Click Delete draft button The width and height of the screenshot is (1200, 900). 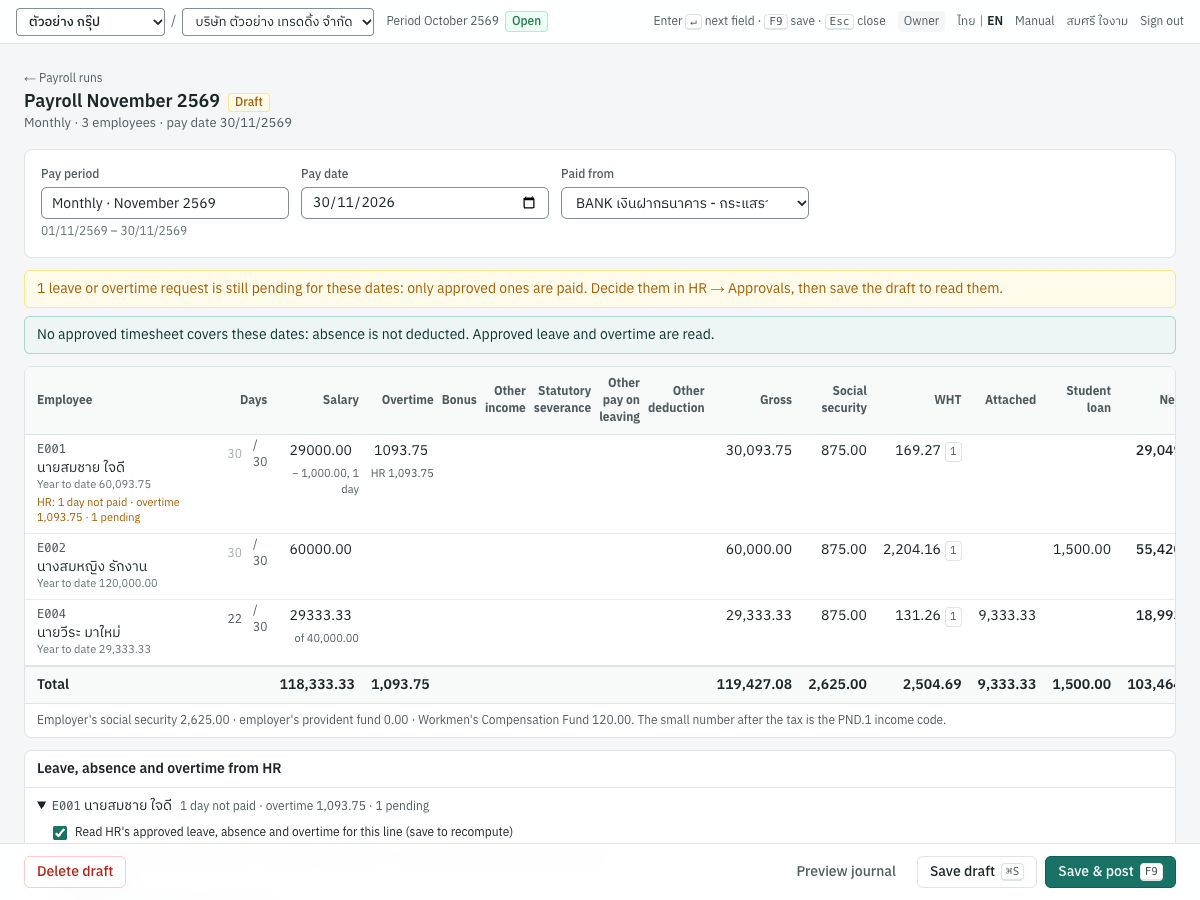click(75, 872)
